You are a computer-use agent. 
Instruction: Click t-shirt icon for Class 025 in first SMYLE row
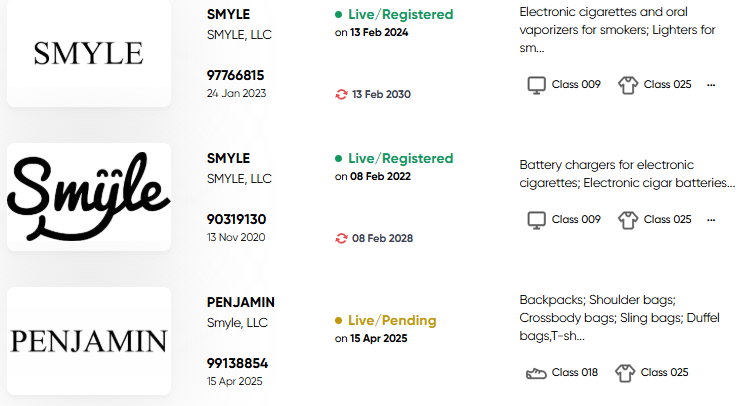628,85
